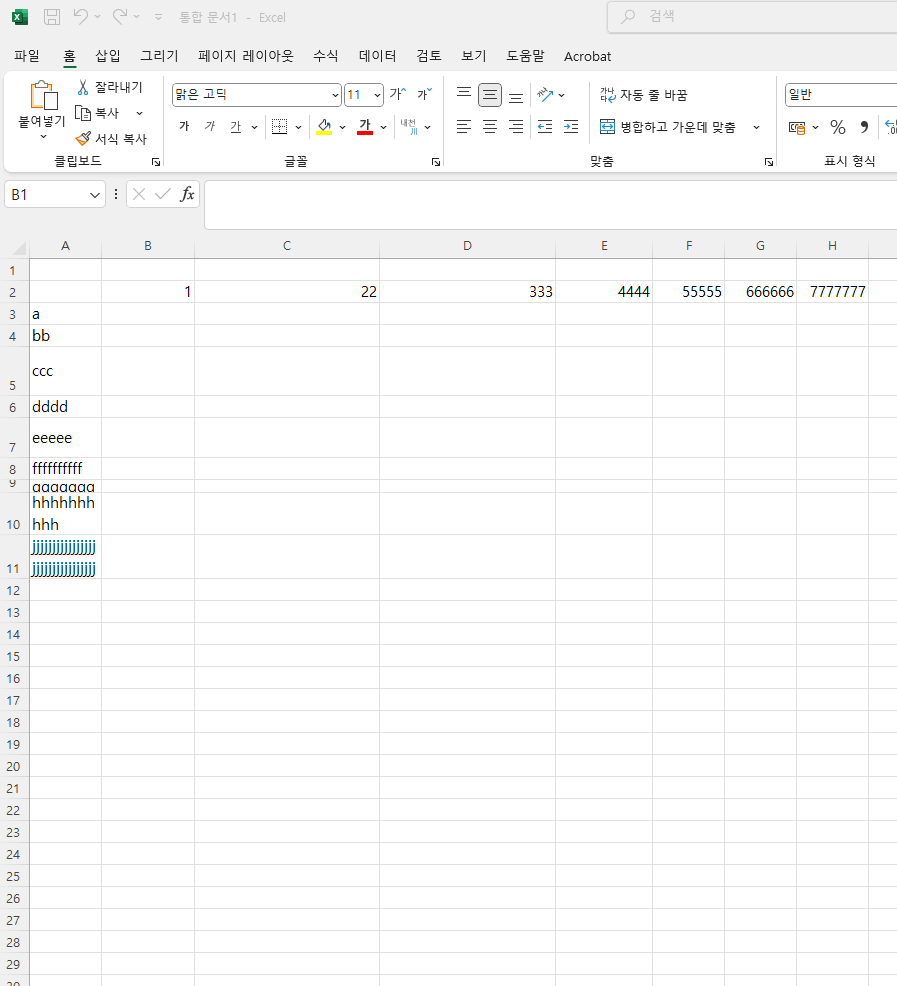This screenshot has width=897, height=986.
Task: Open the font name 맑은 고딕 dropdown
Action: (x=335, y=95)
